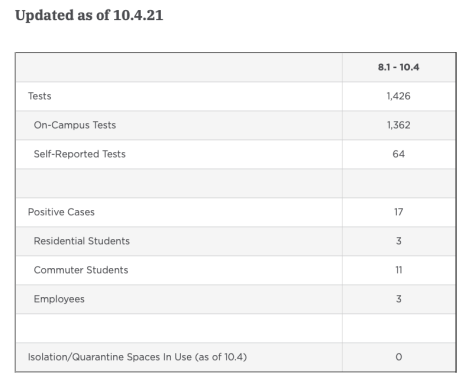Viewport: 475px width, 384px height.
Task: Click the blank row below Self-Reported Tests
Action: click(236, 183)
